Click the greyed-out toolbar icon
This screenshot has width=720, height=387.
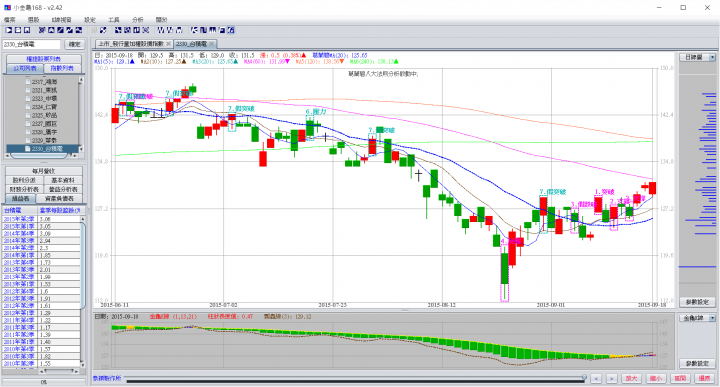tap(94, 30)
